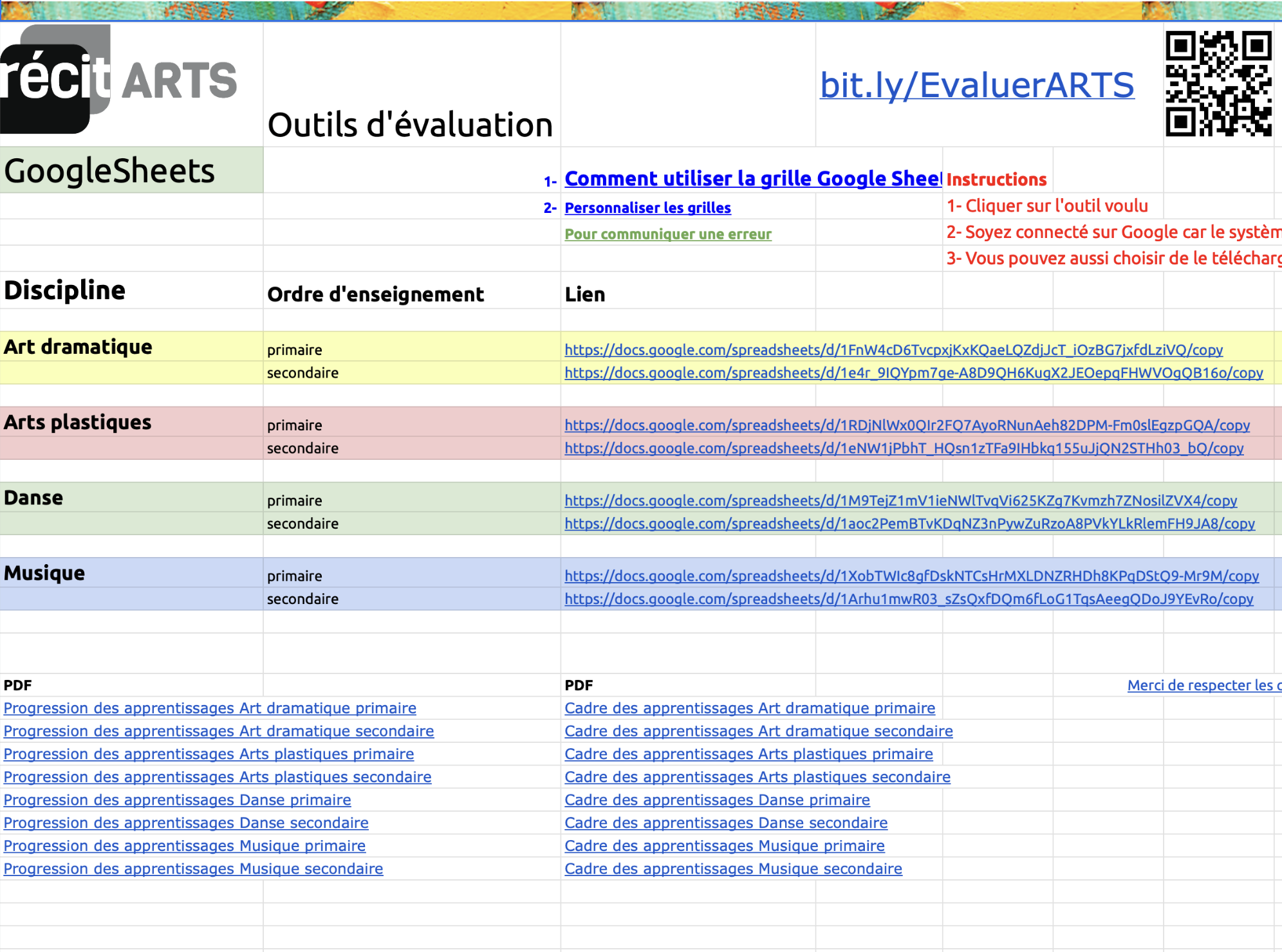Open Progression des apprentissages Arts plastiques primaire
This screenshot has height=952, width=1282.
(x=209, y=754)
